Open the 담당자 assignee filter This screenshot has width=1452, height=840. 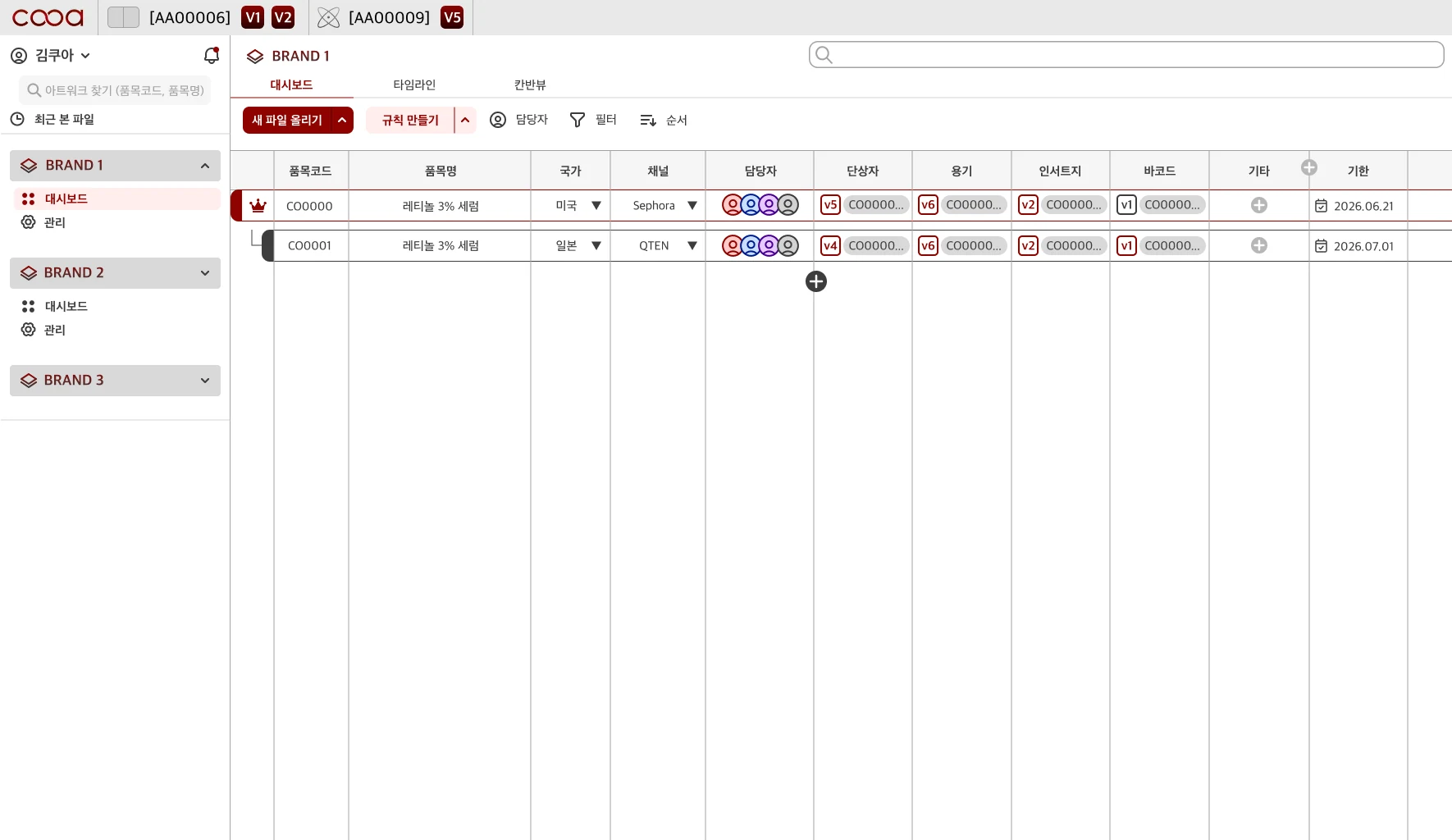[519, 120]
